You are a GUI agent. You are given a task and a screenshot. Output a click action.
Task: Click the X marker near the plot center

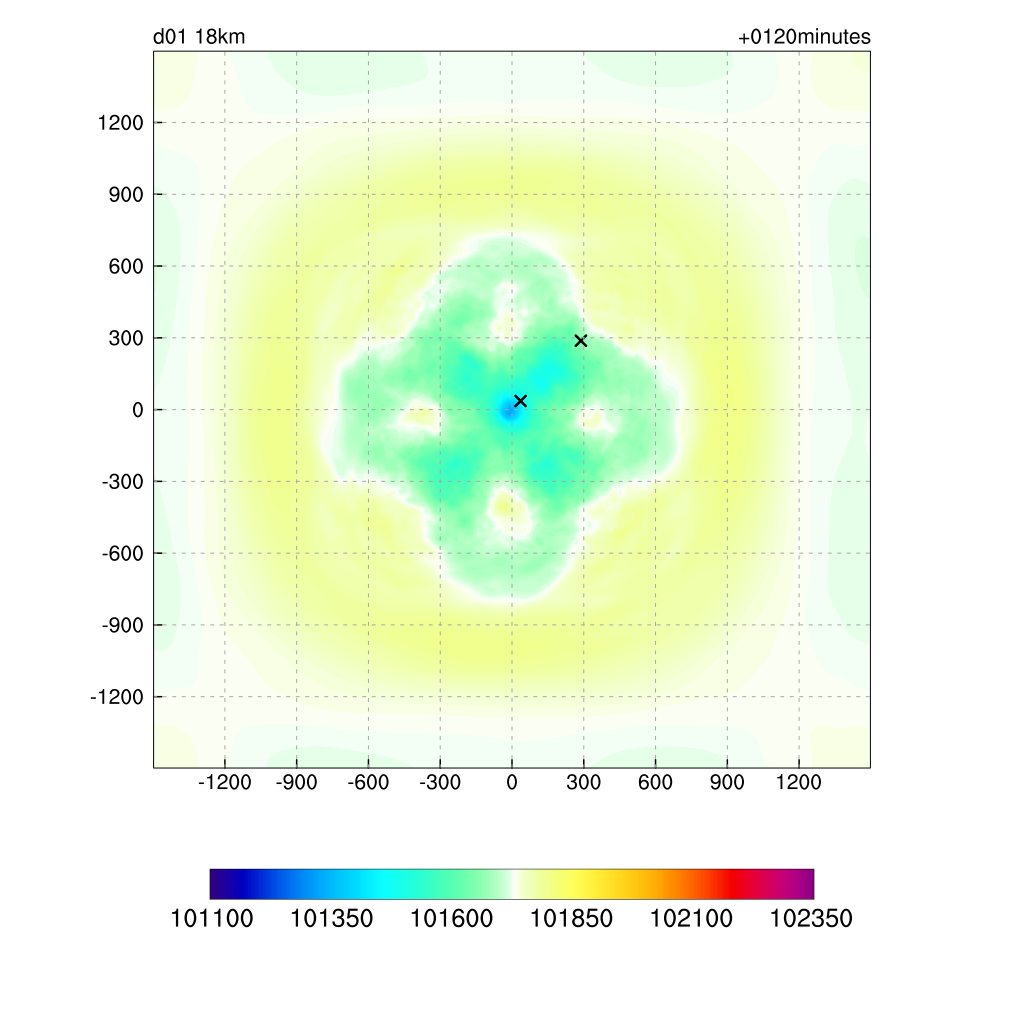[x=520, y=400]
